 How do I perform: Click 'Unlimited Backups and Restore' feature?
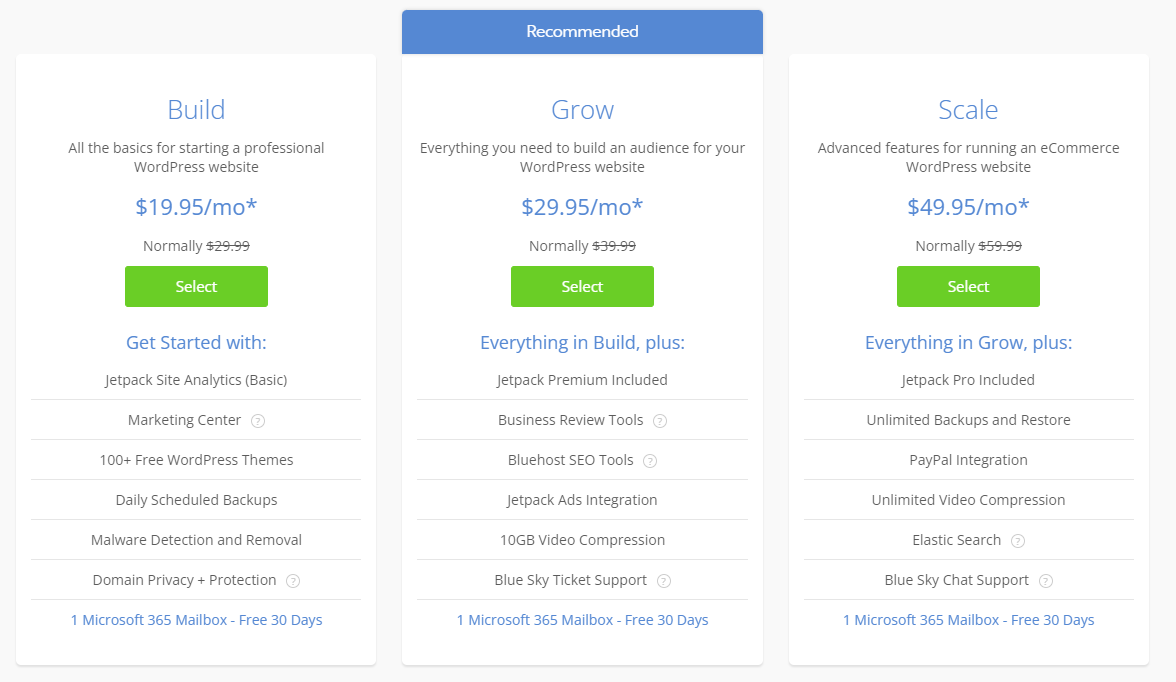tap(968, 420)
